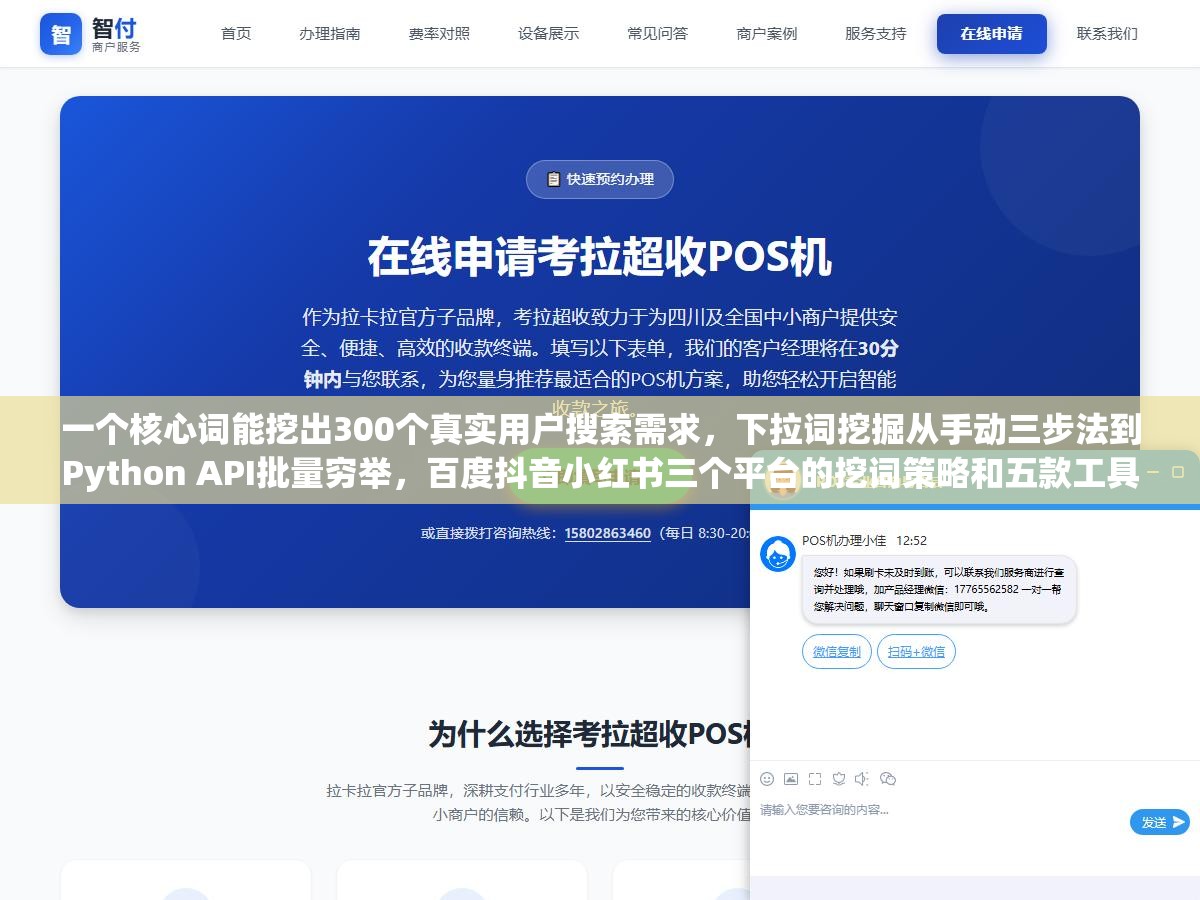Click the POS机办理小佳 agent avatar
Screen dimensions: 1200x900
click(x=778, y=554)
